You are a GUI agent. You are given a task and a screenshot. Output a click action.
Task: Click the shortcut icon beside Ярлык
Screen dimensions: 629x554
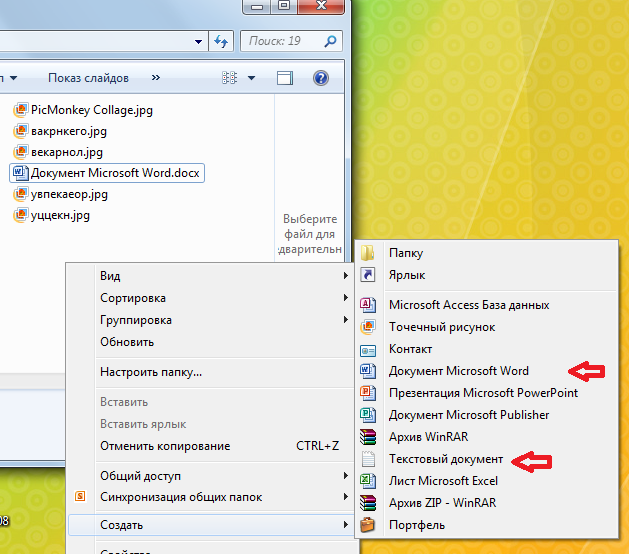click(368, 275)
